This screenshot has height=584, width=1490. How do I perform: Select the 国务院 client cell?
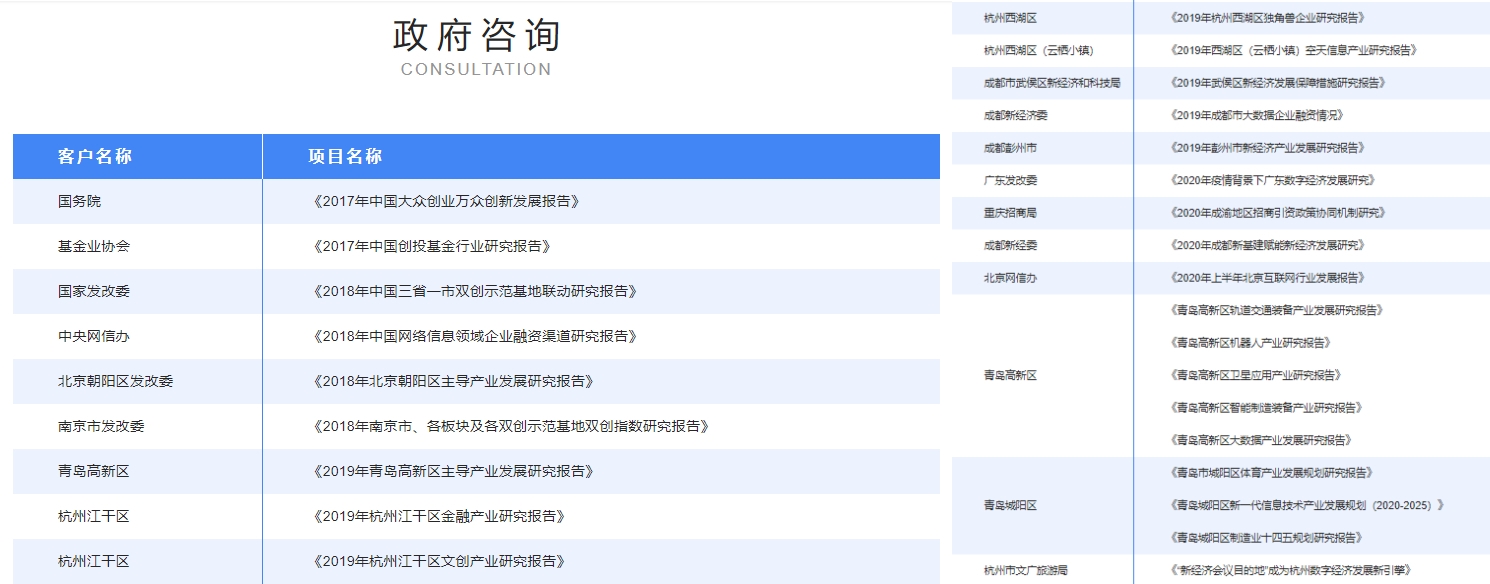[x=80, y=201]
